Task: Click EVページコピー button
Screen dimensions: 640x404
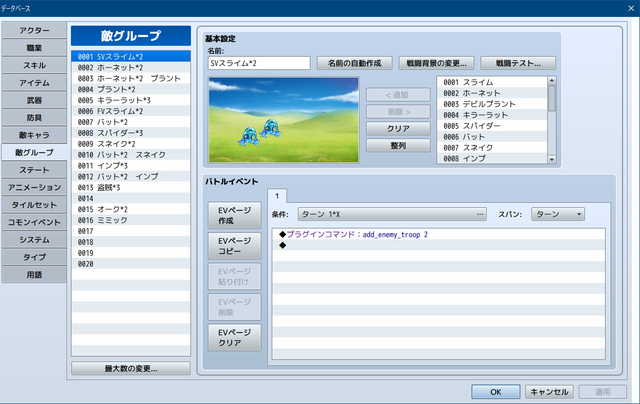Action: tap(234, 246)
